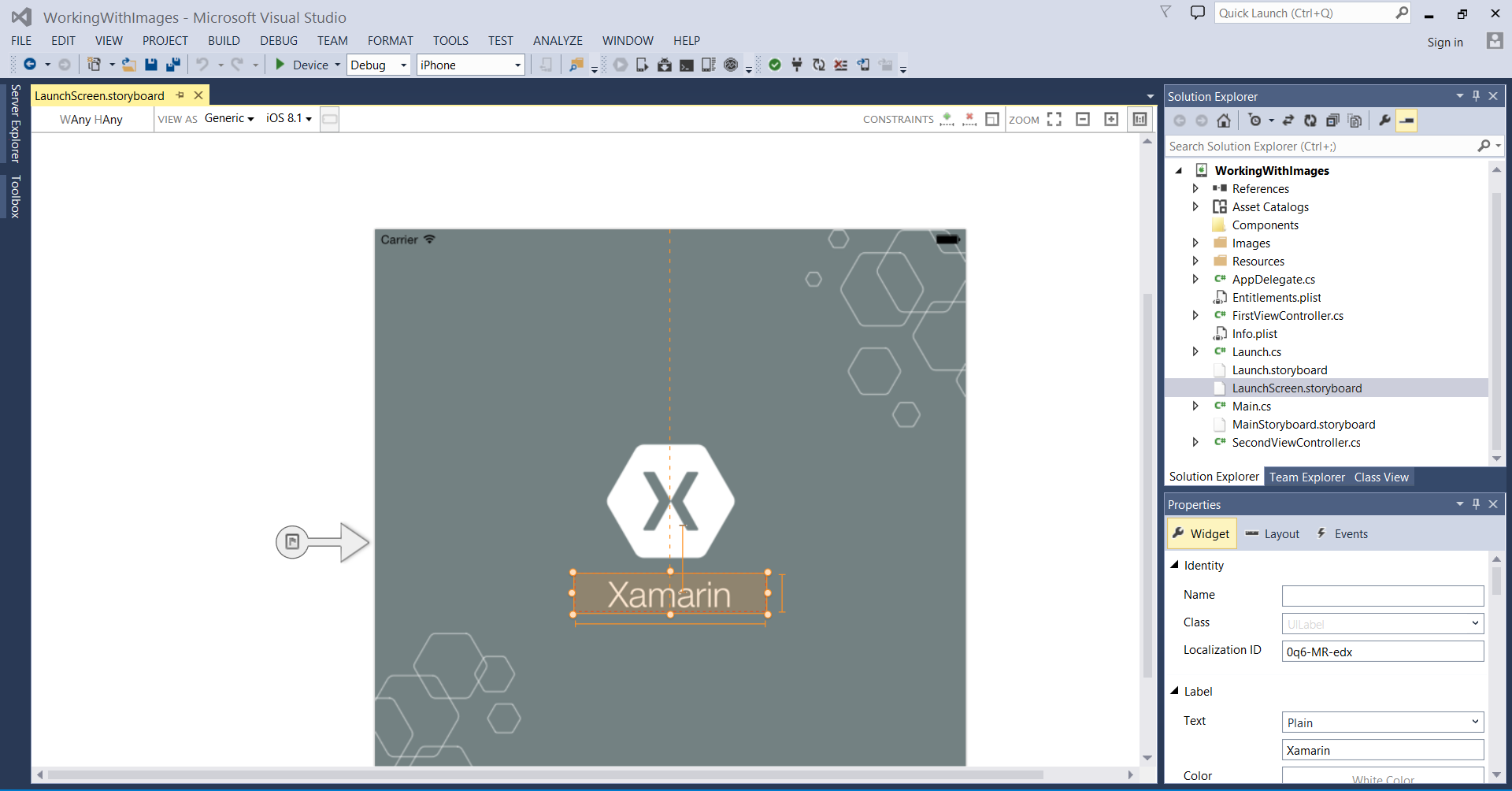Click the Sign in link
The image size is (1512, 791).
click(1445, 42)
